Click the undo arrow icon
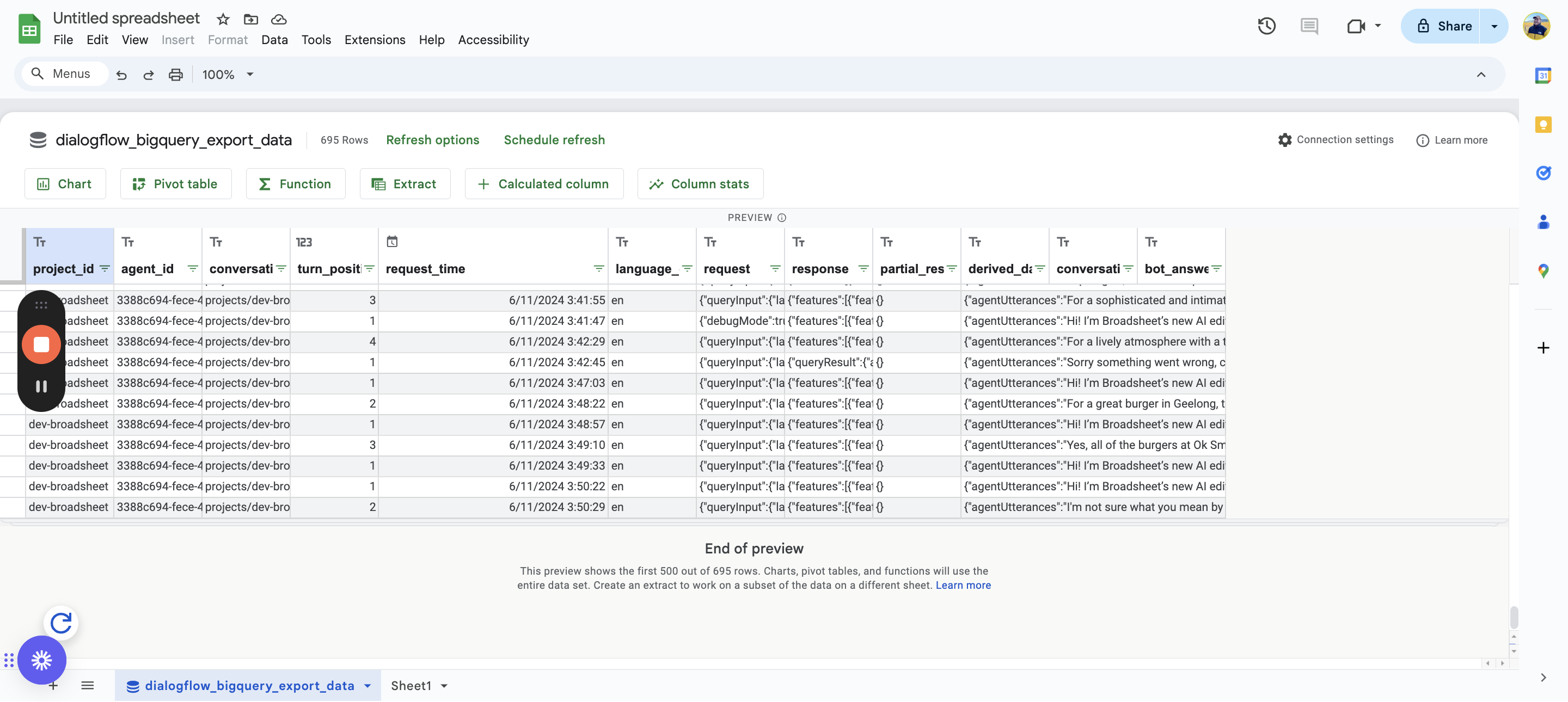The height and width of the screenshot is (702, 1568). coord(122,75)
